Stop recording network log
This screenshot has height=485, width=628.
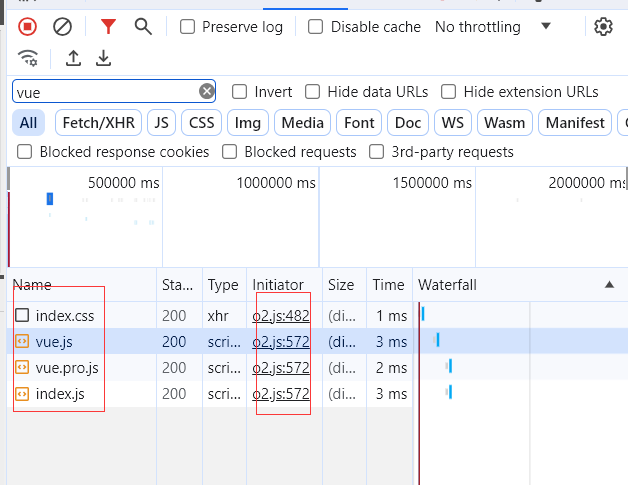28,27
